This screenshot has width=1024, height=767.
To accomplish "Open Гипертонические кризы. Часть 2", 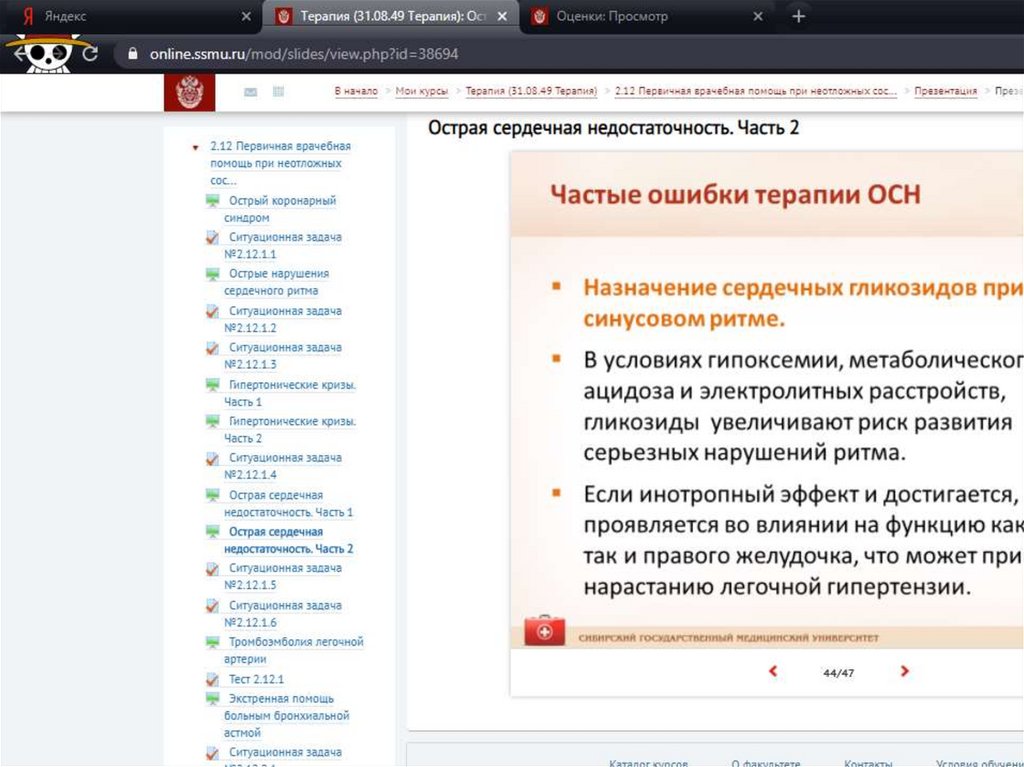I will pyautogui.click(x=290, y=430).
